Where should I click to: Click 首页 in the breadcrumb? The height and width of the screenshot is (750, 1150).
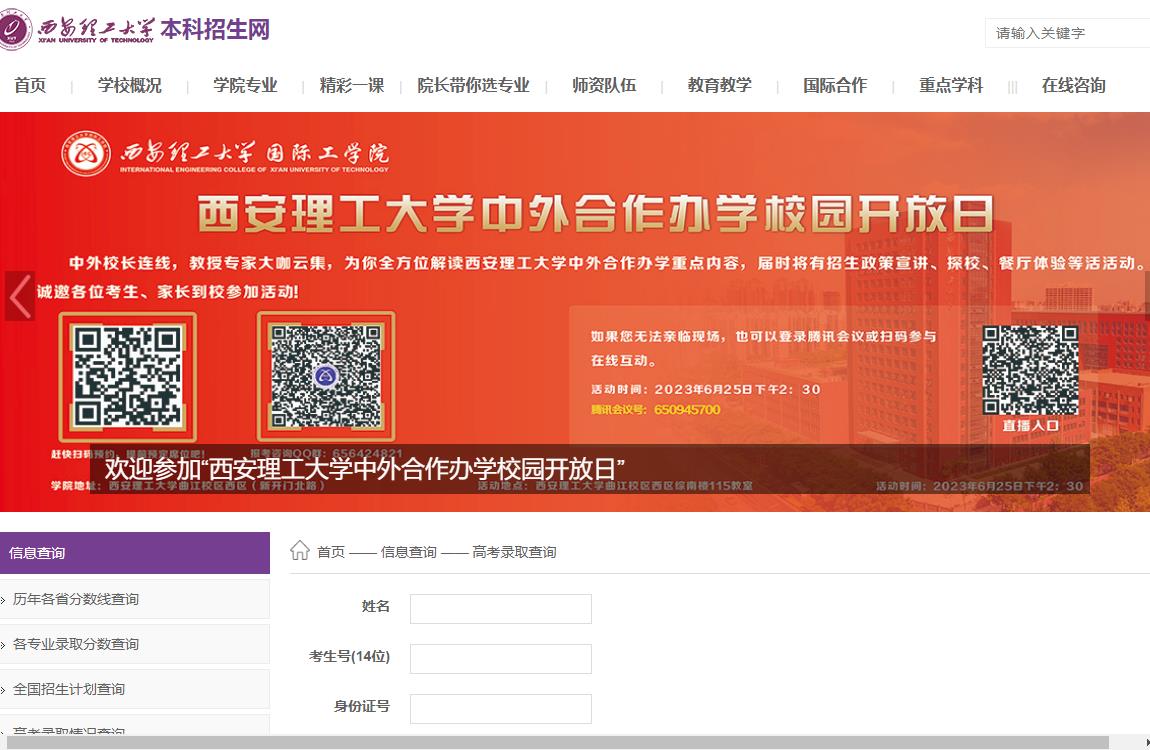(331, 552)
